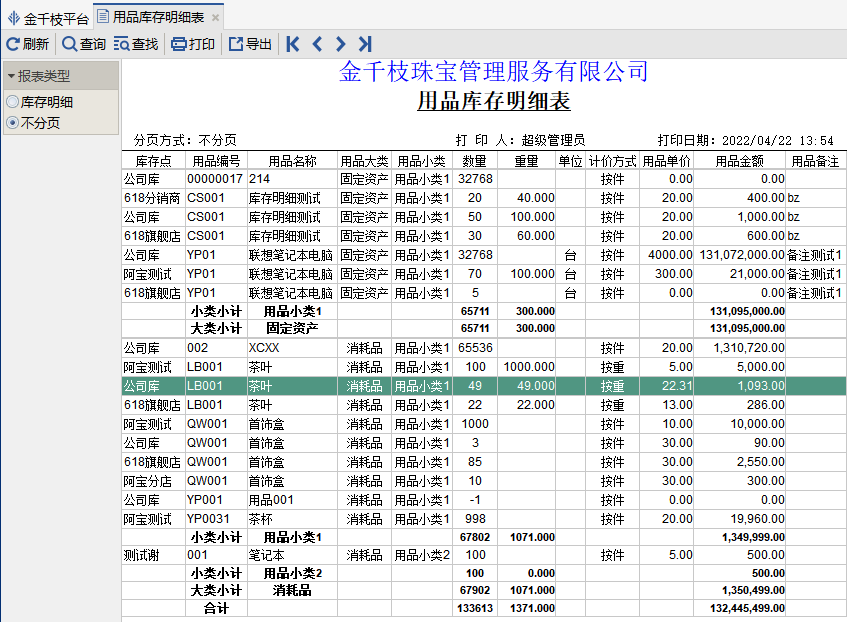Open the 查询 query tool
Viewport: 847px width, 622px height.
84,44
